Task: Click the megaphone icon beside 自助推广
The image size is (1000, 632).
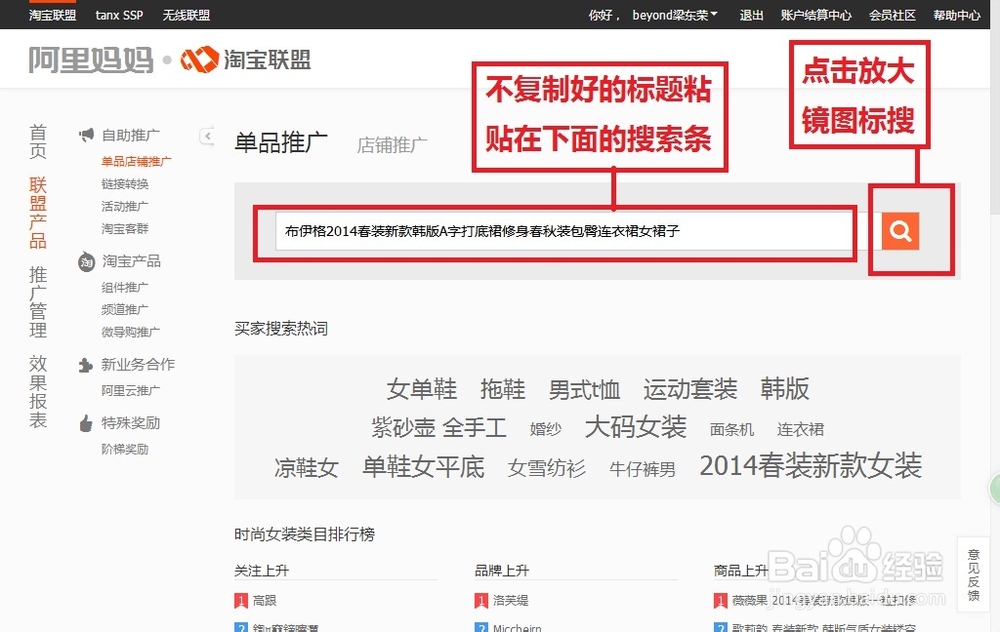Action: coord(86,135)
